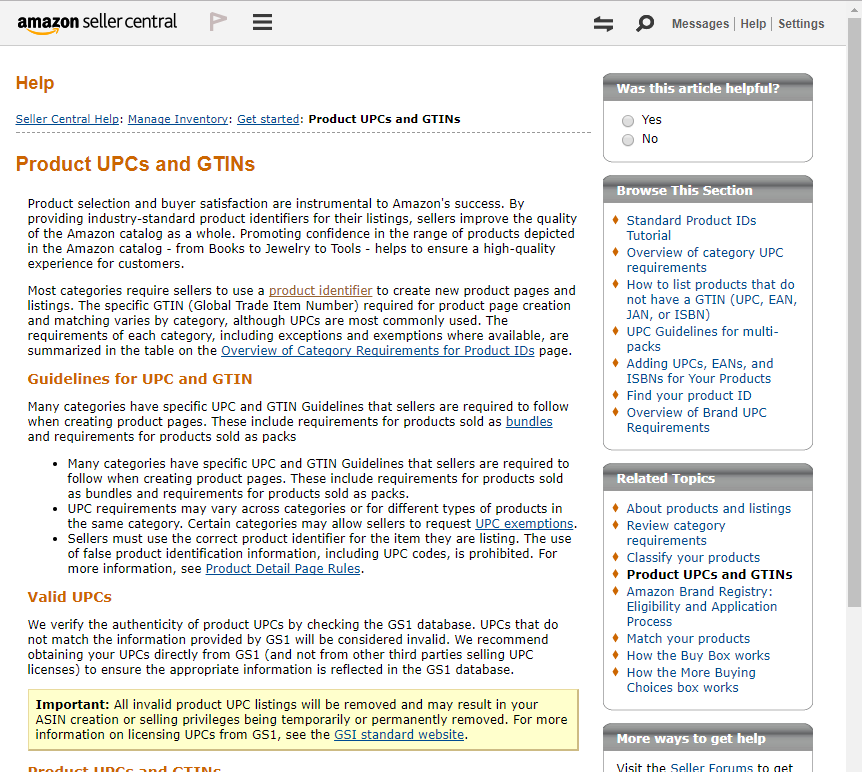
Task: Open About products and listings
Action: pyautogui.click(x=709, y=508)
